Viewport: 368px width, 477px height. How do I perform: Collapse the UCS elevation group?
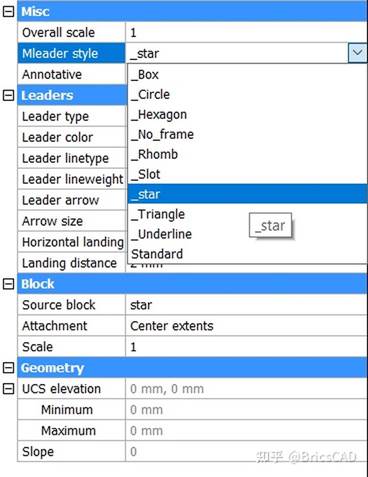[8, 389]
